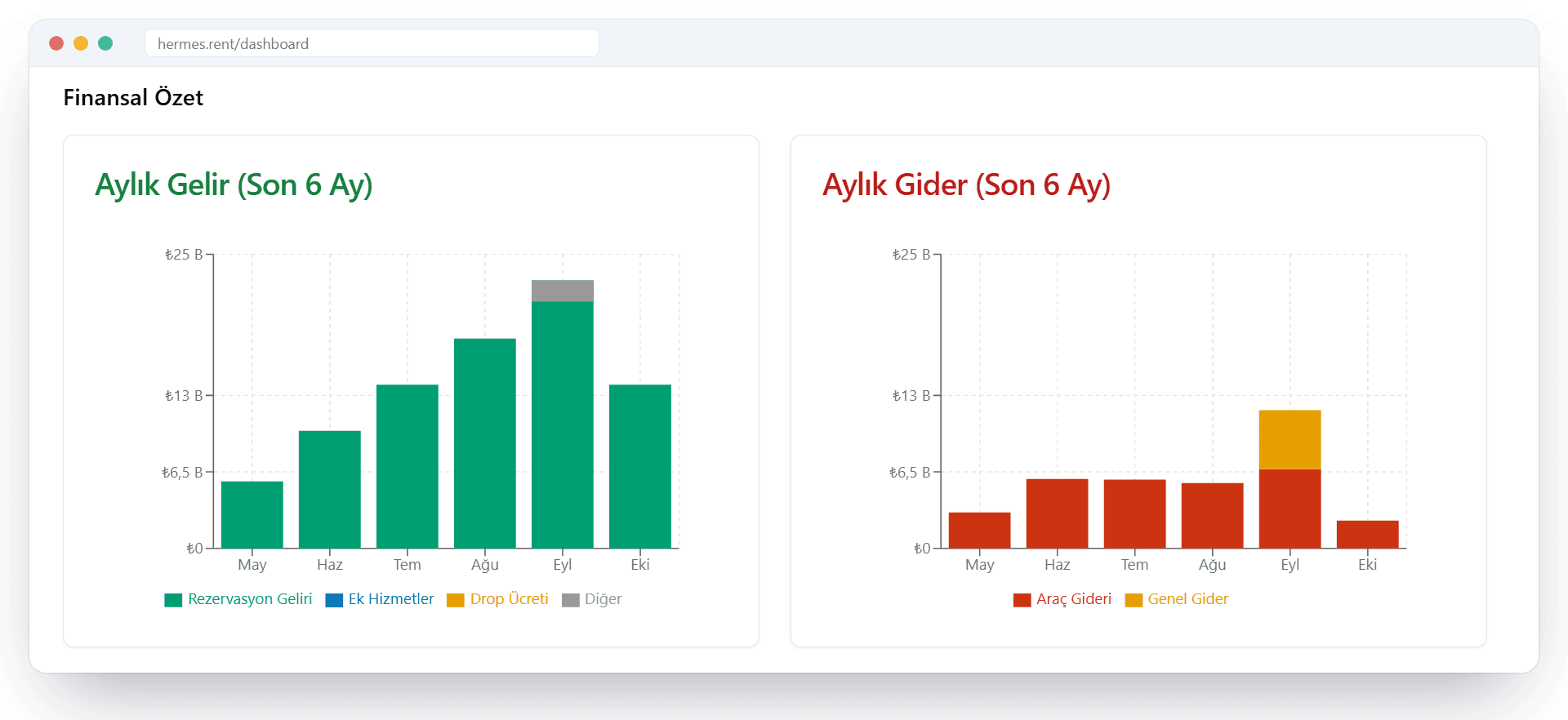Toggle Ek Hizmetler legend label
Screen dimensions: 1568x720
tap(391, 599)
